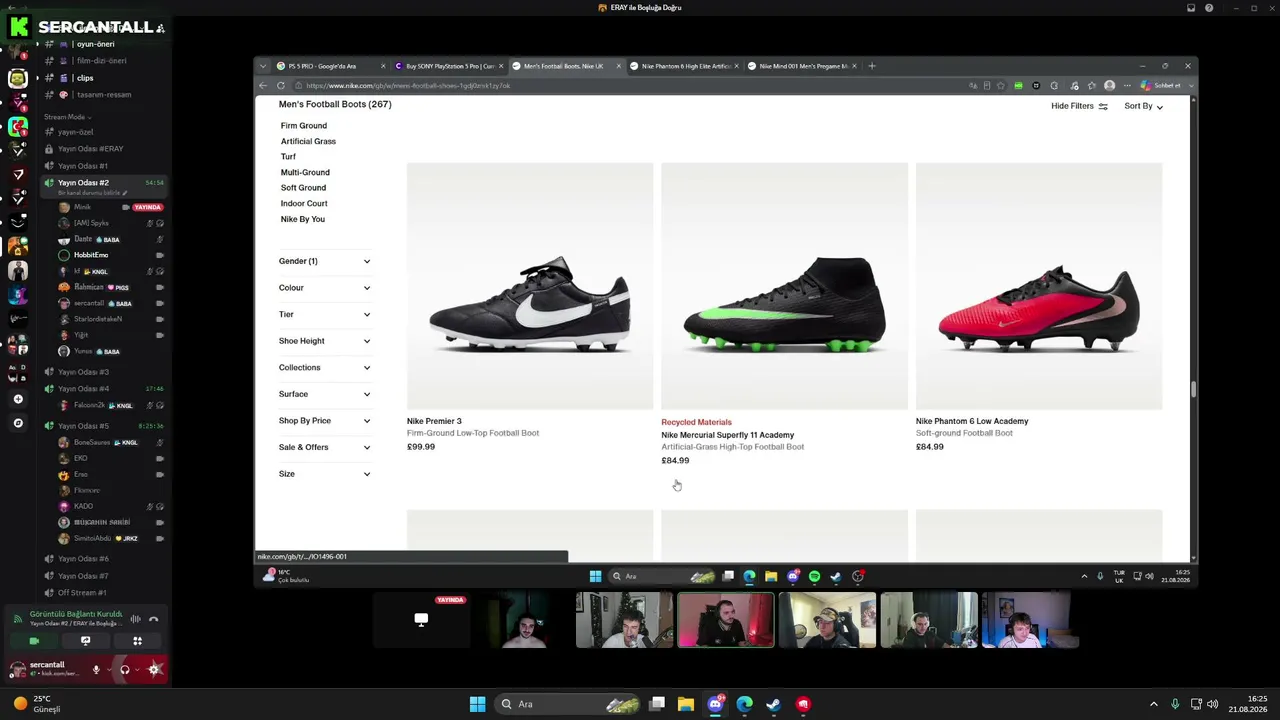Click the browser refresh button
Screen dimensions: 1280x720
click(x=281, y=86)
